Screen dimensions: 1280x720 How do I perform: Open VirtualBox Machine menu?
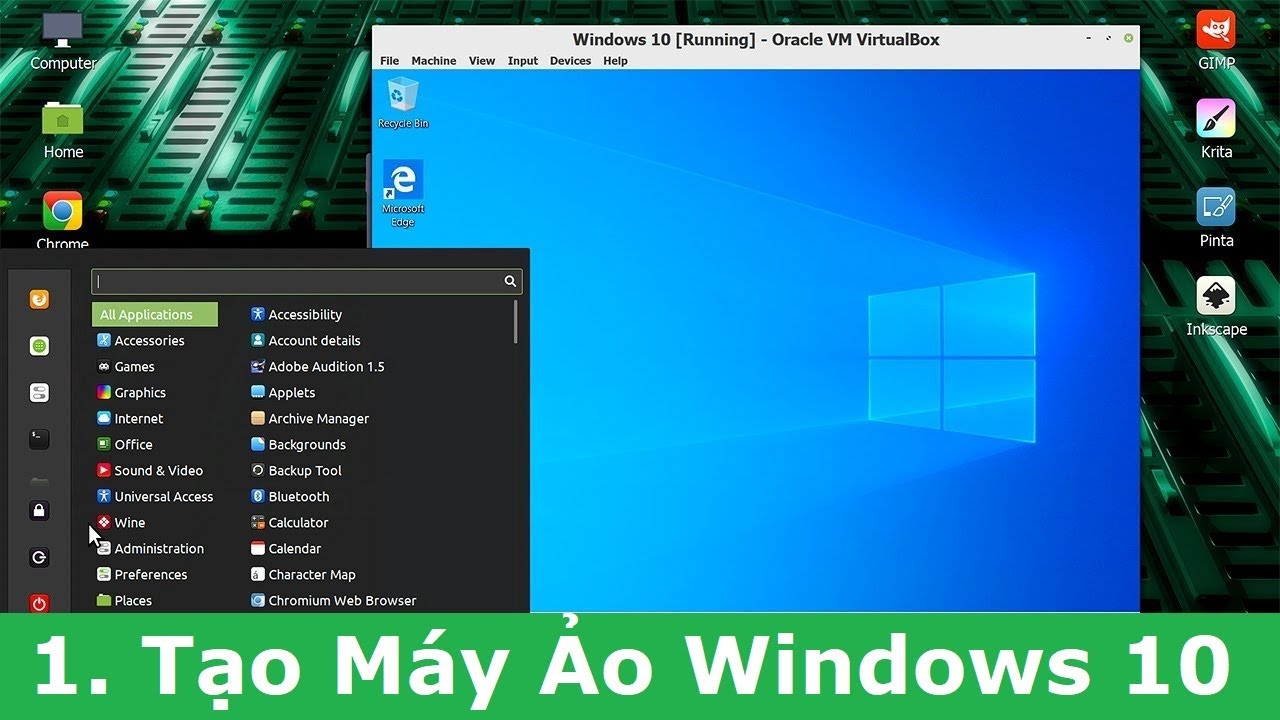pyautogui.click(x=434, y=61)
